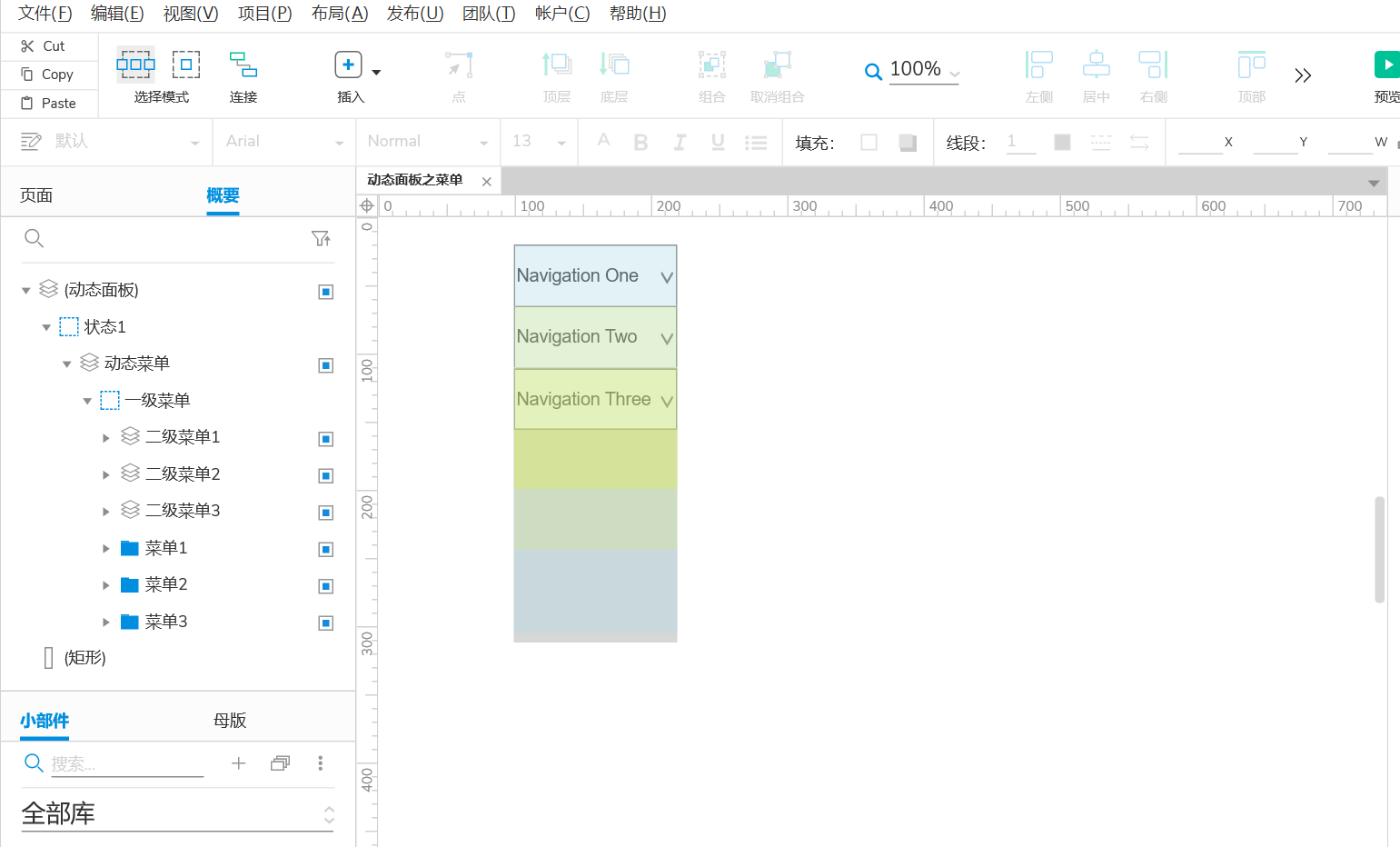Click the arrow style icon
This screenshot has width=1400, height=847.
(x=1139, y=143)
